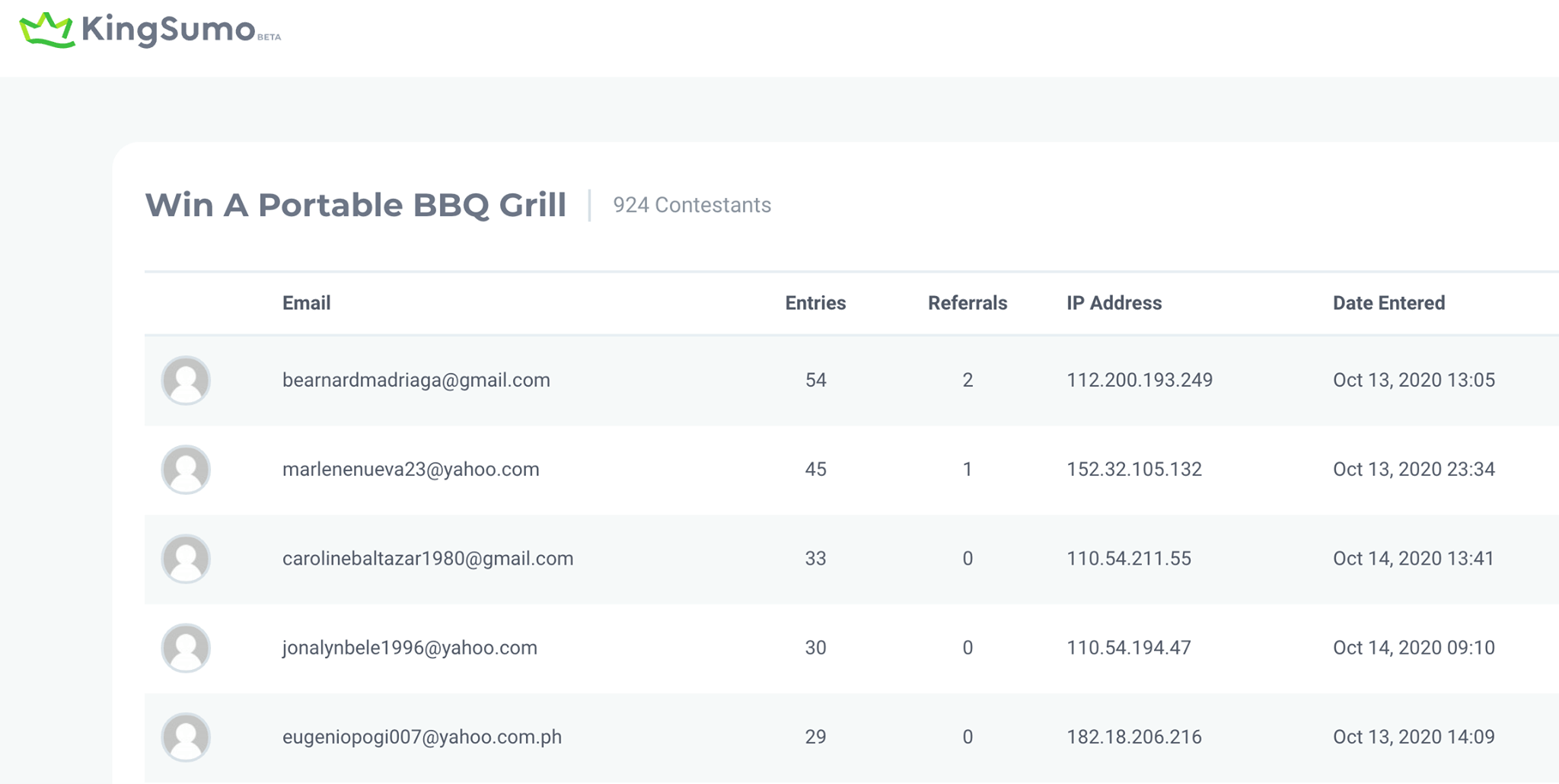Open avatar for marlenenueva23@yahoo.com
The height and width of the screenshot is (784, 1559).
(x=186, y=469)
